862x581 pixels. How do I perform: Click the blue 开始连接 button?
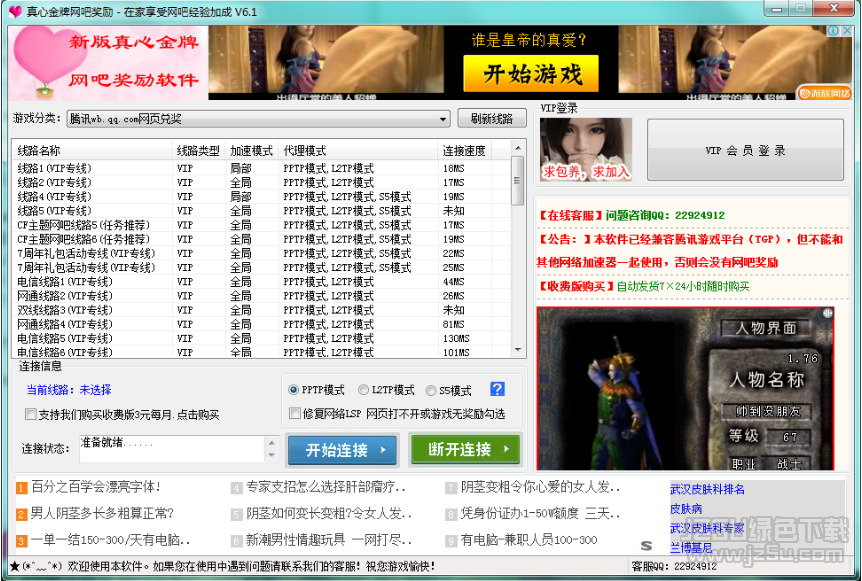click(342, 450)
